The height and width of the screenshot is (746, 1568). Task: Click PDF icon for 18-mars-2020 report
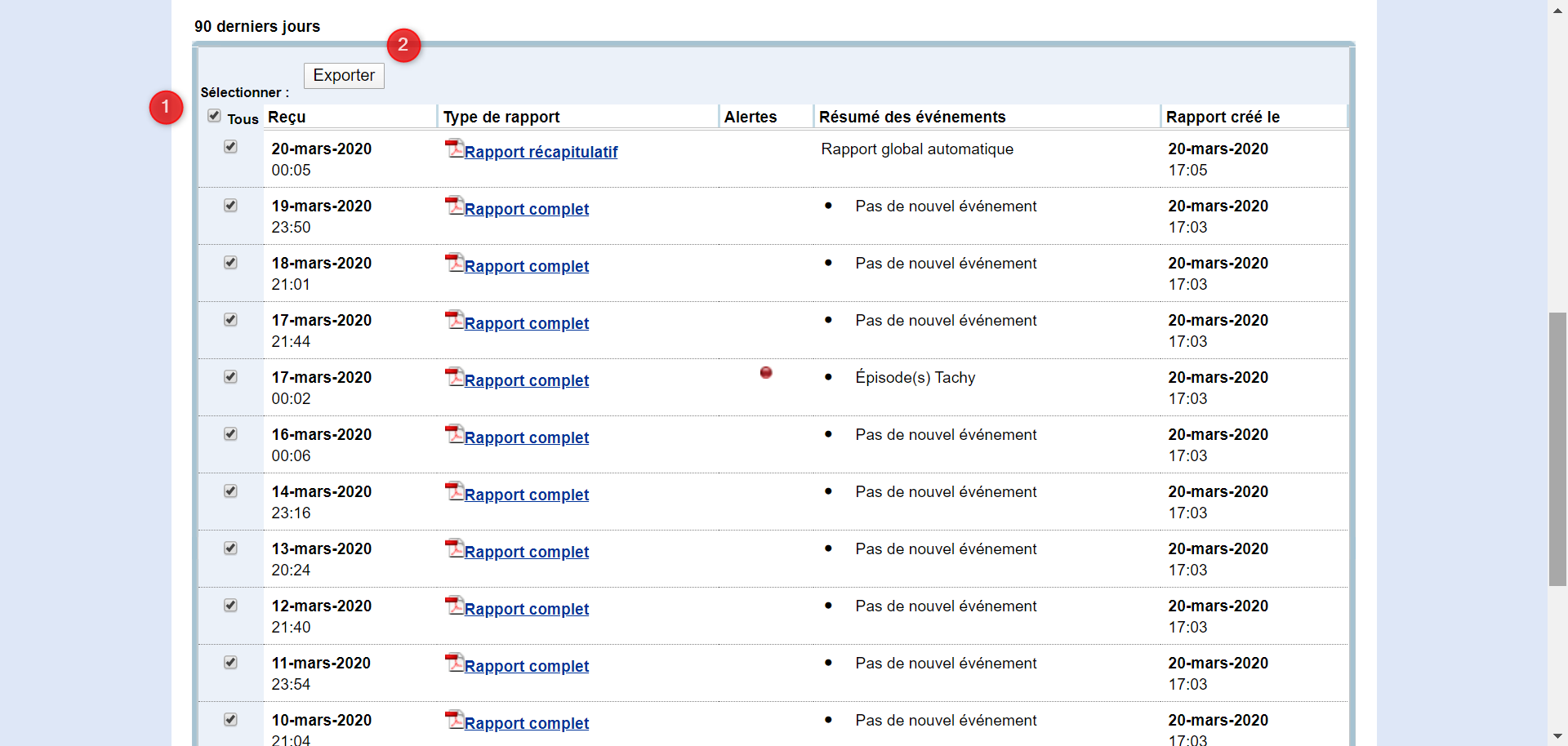(454, 263)
